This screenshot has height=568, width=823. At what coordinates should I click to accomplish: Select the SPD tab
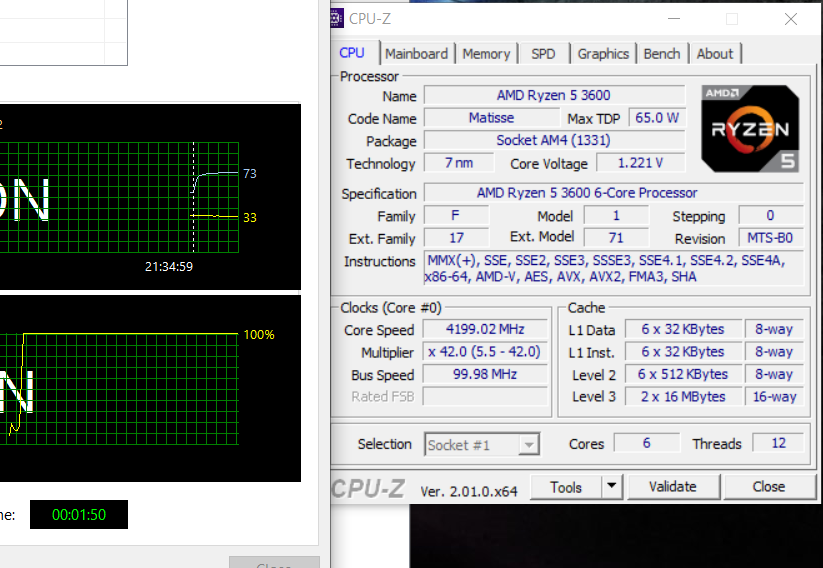(543, 54)
